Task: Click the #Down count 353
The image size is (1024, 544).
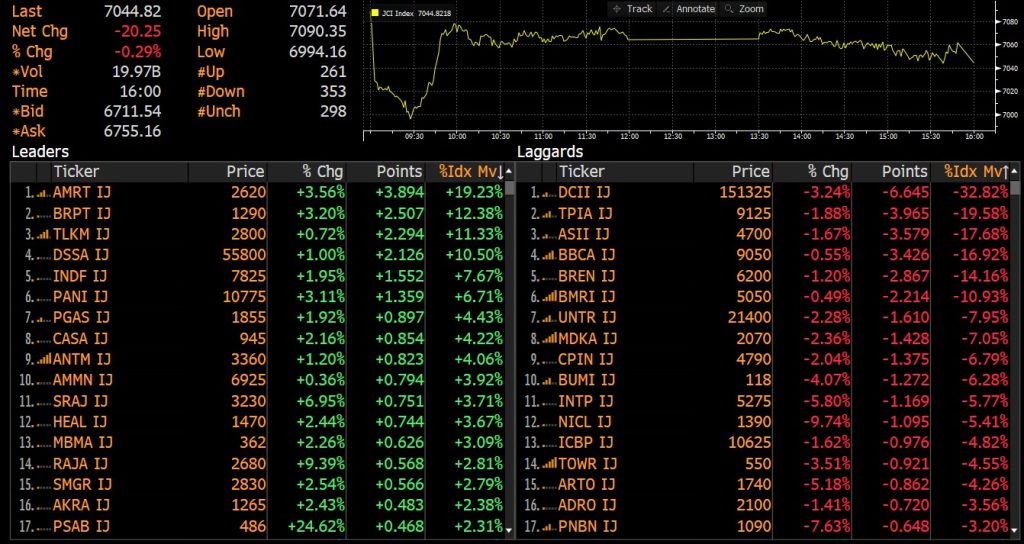Action: 333,91
